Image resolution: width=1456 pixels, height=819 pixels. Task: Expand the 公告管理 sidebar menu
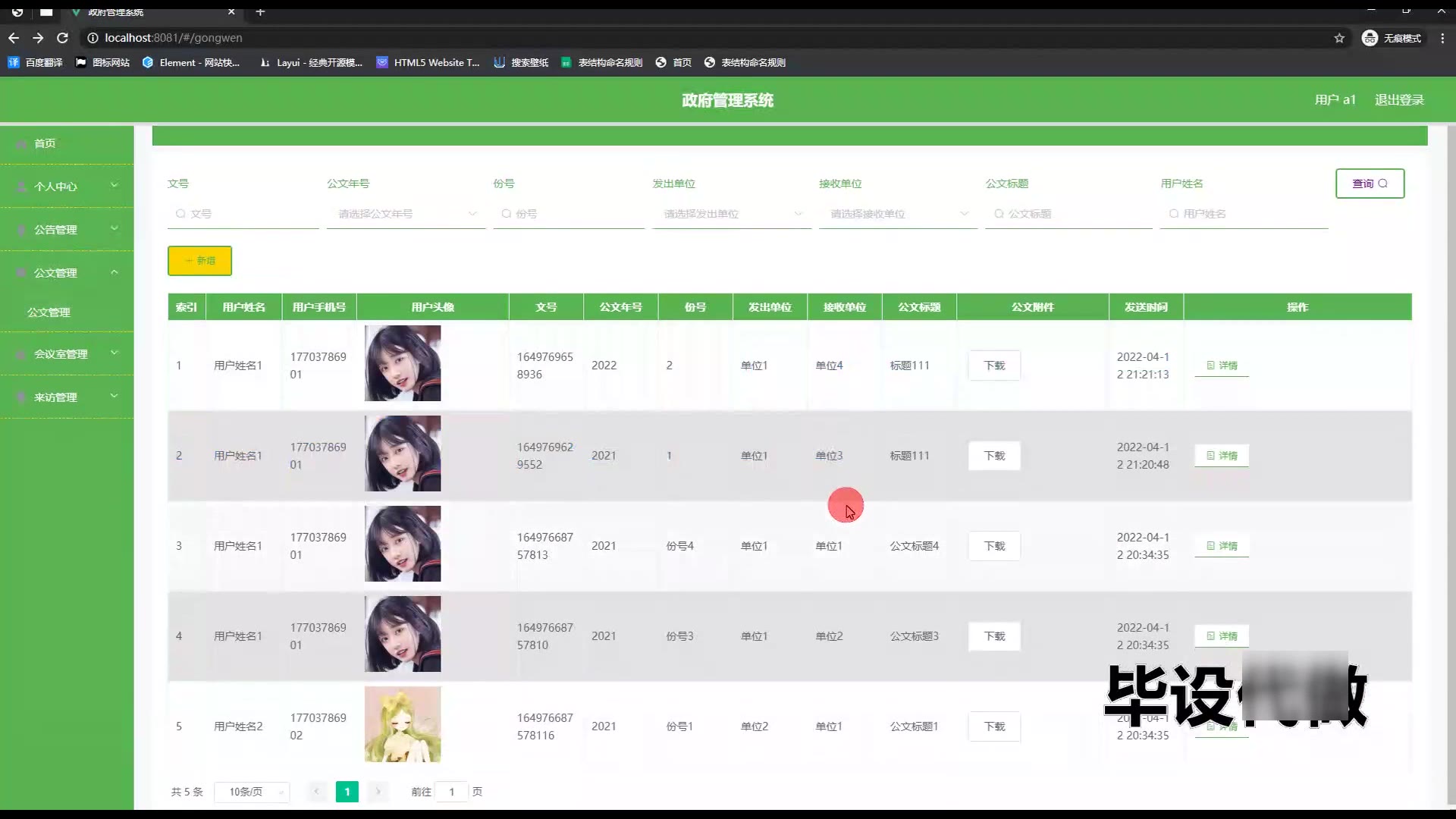67,229
